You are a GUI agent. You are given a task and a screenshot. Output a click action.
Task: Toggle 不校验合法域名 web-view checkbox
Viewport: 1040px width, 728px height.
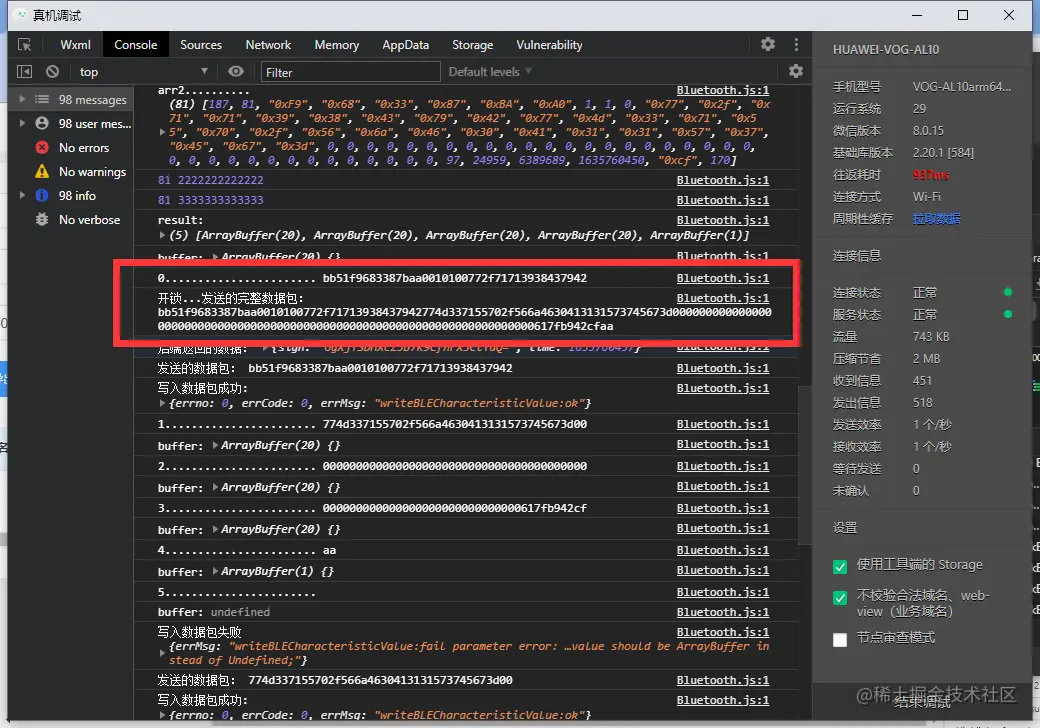click(840, 598)
